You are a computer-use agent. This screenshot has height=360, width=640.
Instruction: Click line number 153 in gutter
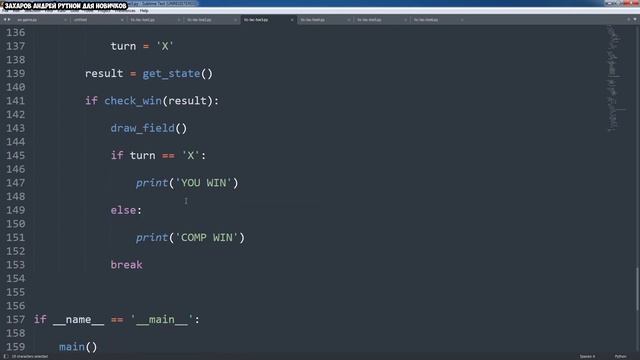pos(16,265)
